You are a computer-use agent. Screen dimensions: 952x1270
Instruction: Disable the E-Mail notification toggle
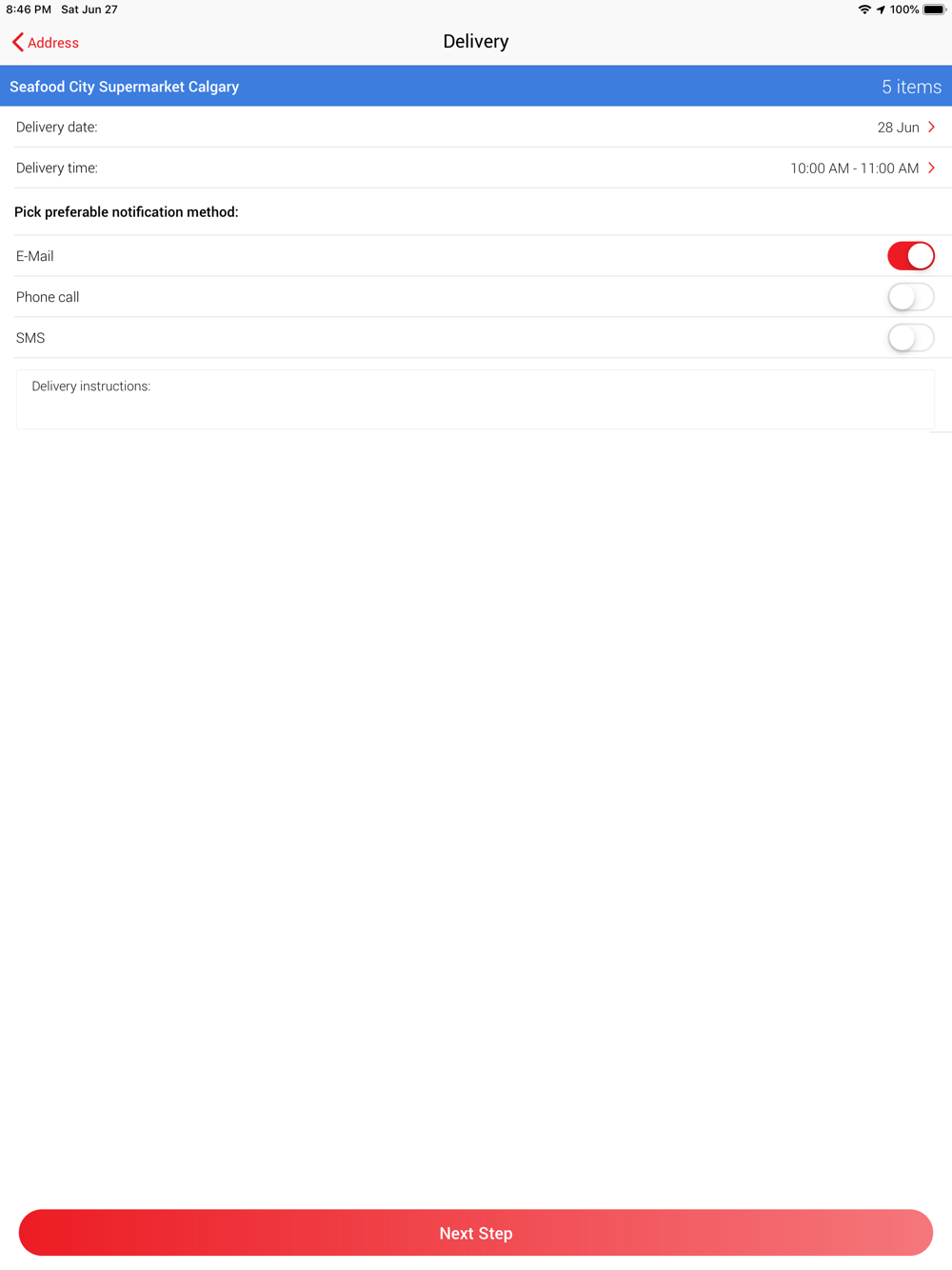[911, 255]
